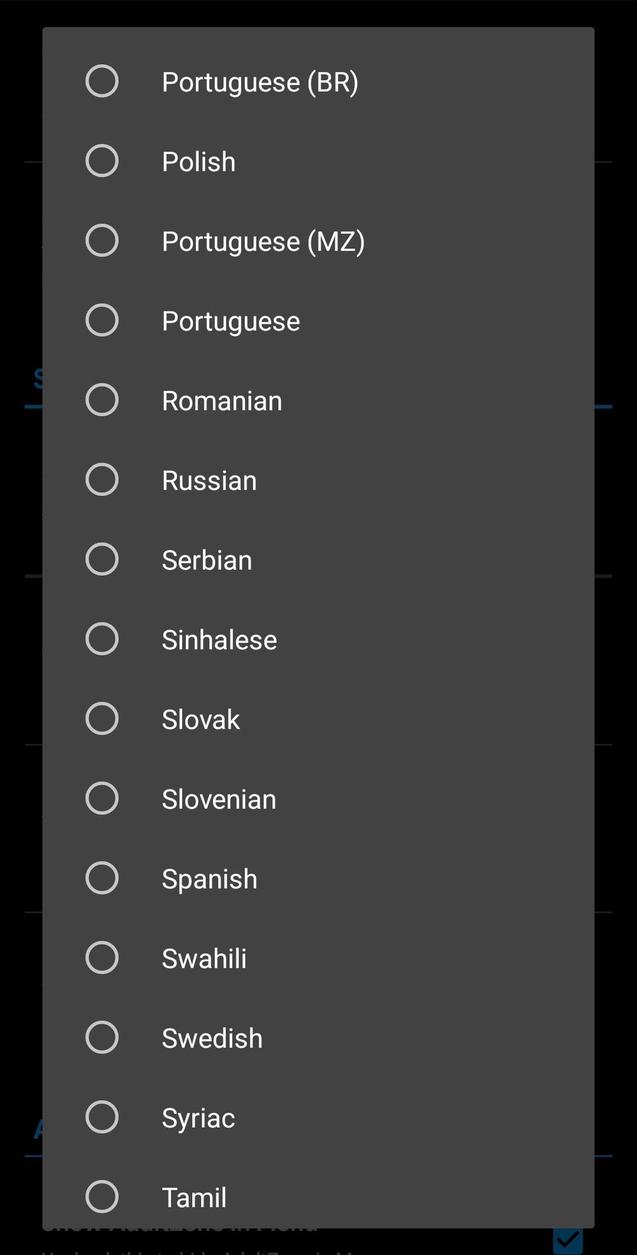Choose Polish language option

tap(102, 161)
